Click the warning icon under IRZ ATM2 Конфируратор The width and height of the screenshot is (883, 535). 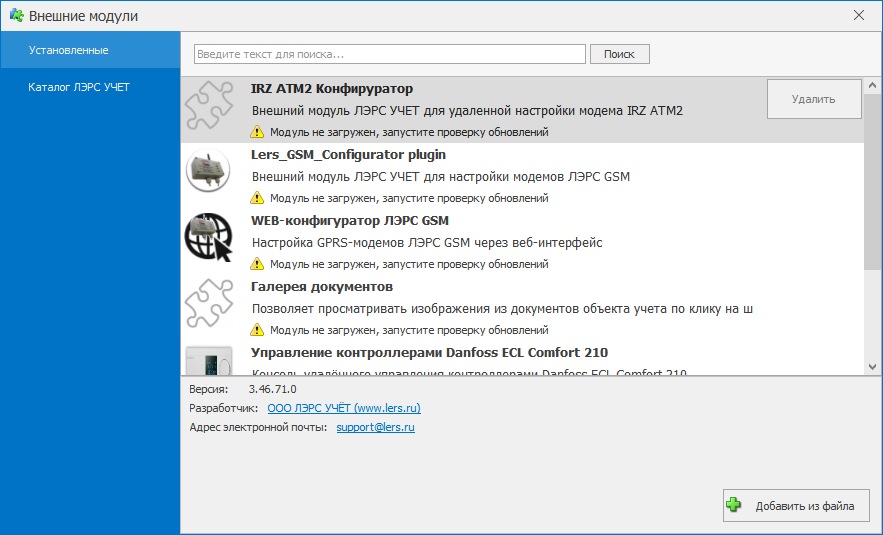[257, 132]
